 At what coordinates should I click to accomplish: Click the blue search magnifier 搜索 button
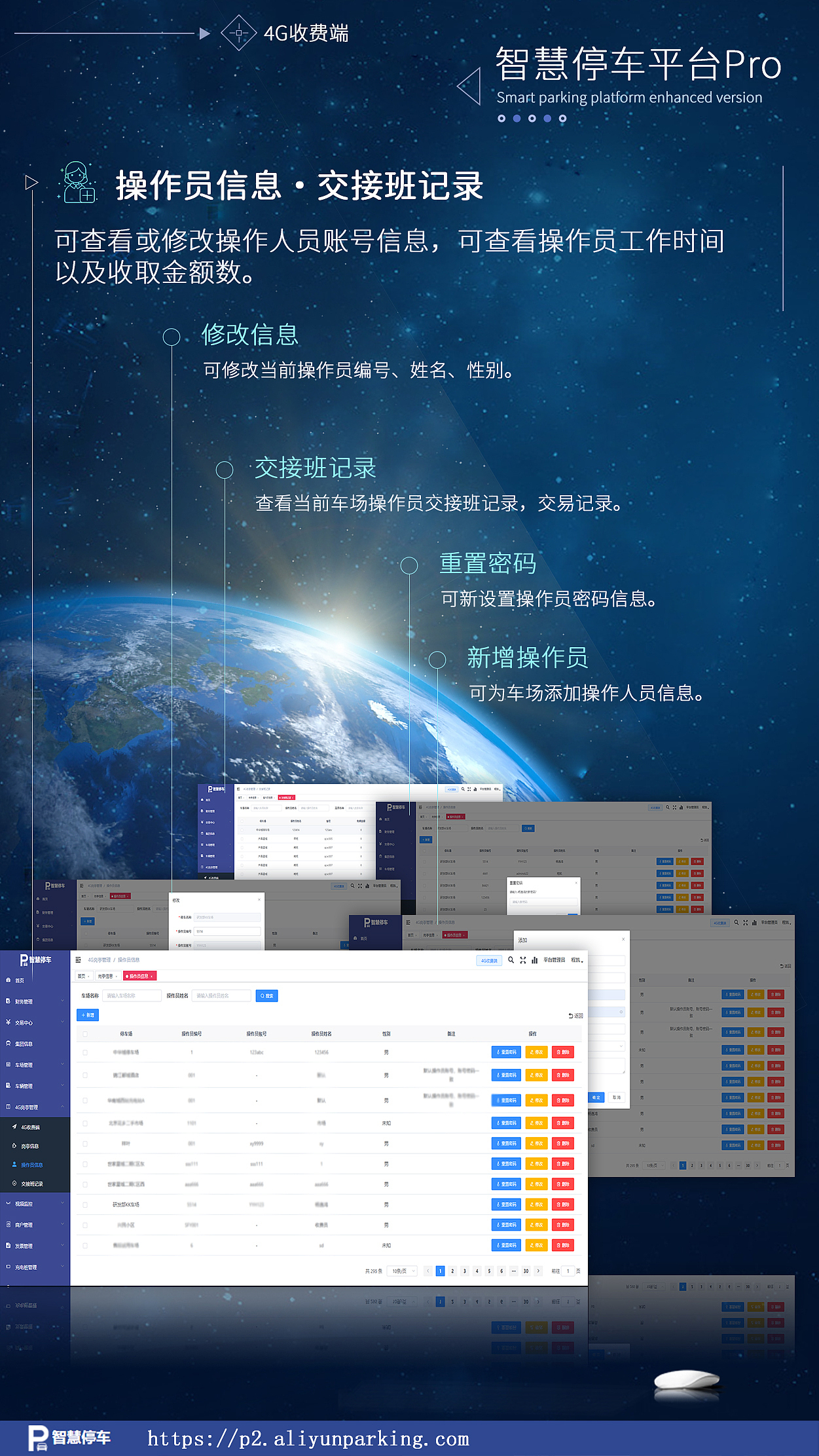coord(267,996)
